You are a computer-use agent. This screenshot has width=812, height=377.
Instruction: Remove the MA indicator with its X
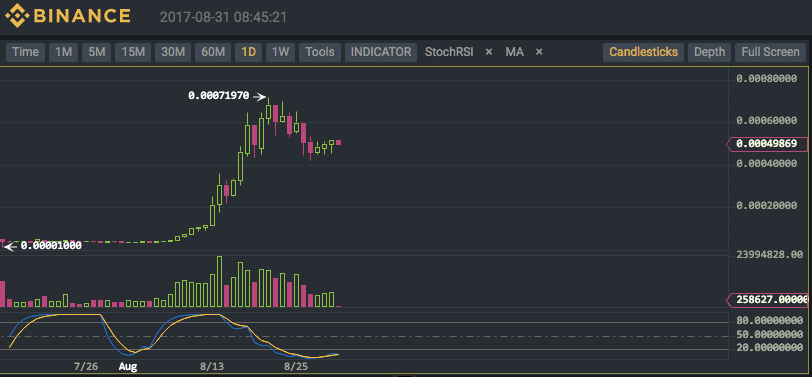click(539, 52)
